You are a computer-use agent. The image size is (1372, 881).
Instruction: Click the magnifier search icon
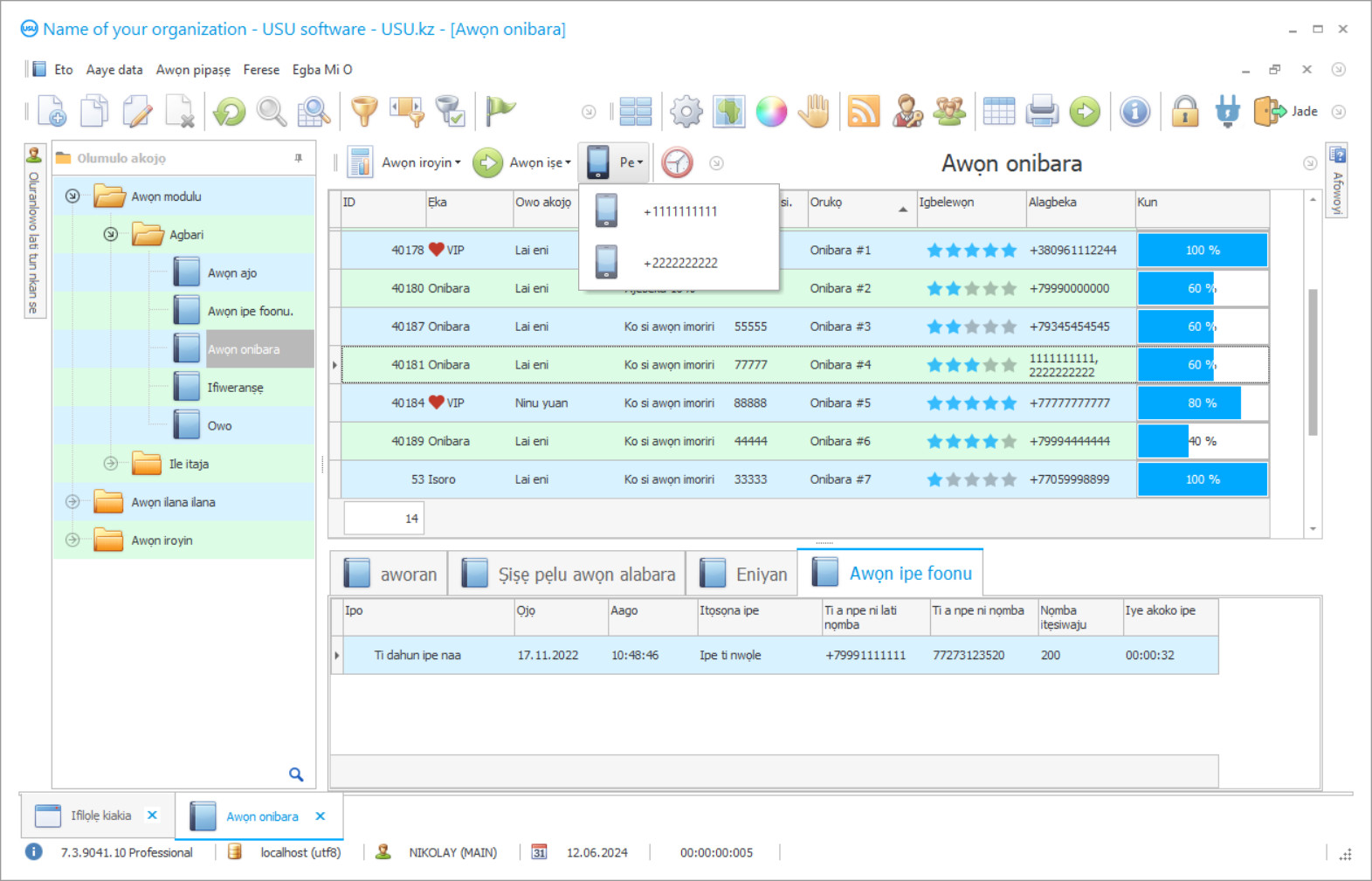tap(272, 111)
